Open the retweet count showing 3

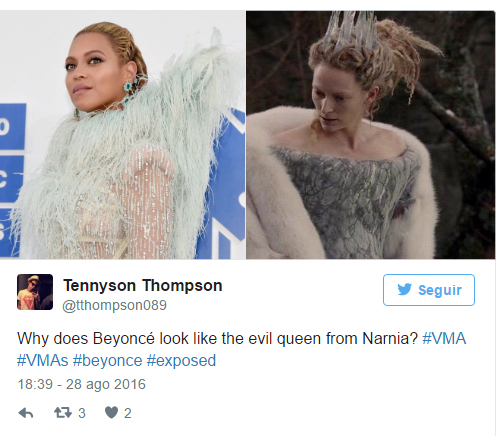82,413
